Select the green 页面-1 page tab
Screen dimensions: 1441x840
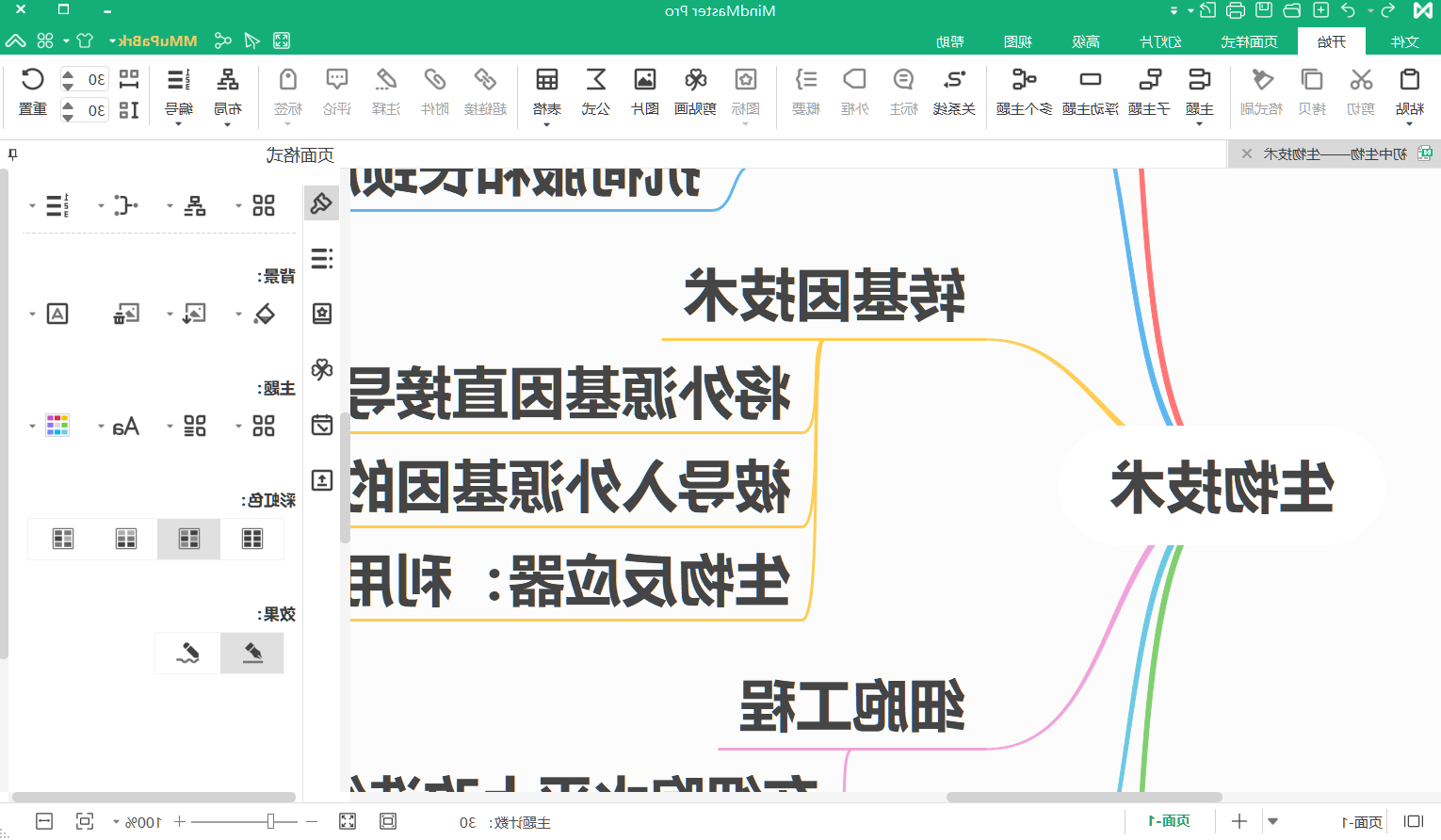click(1168, 821)
